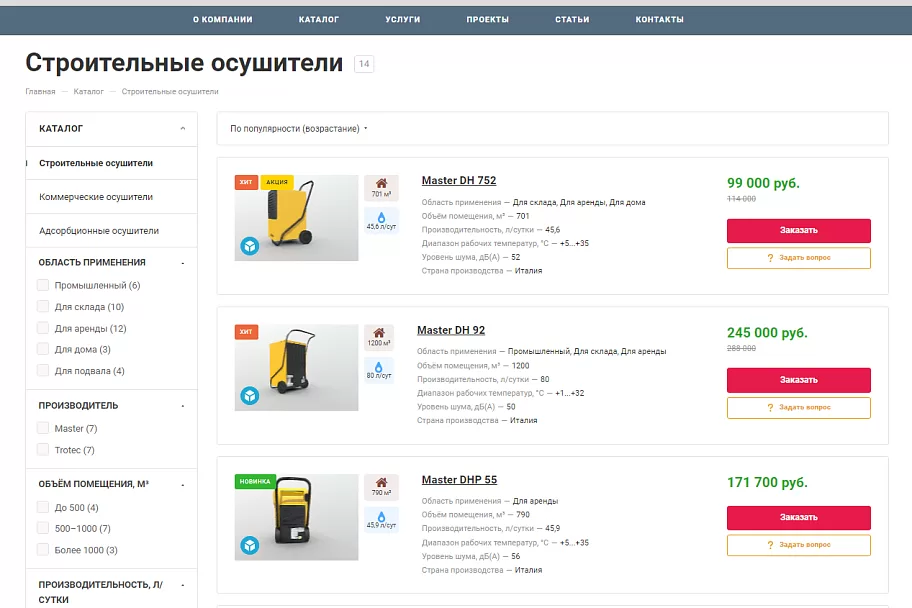Click the item count badge 14 beside the title
Image resolution: width=912 pixels, height=608 pixels.
coord(364,64)
